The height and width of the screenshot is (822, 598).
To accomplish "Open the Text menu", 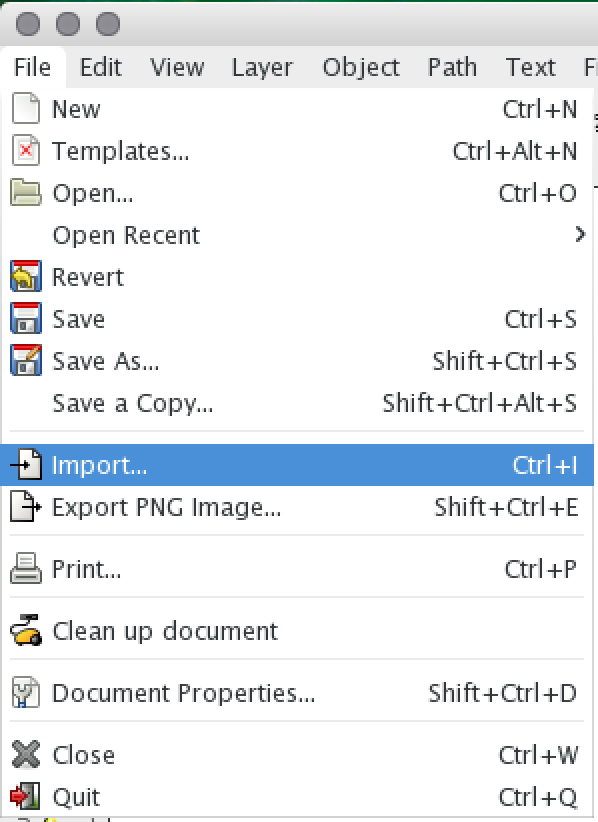I will (x=530, y=67).
